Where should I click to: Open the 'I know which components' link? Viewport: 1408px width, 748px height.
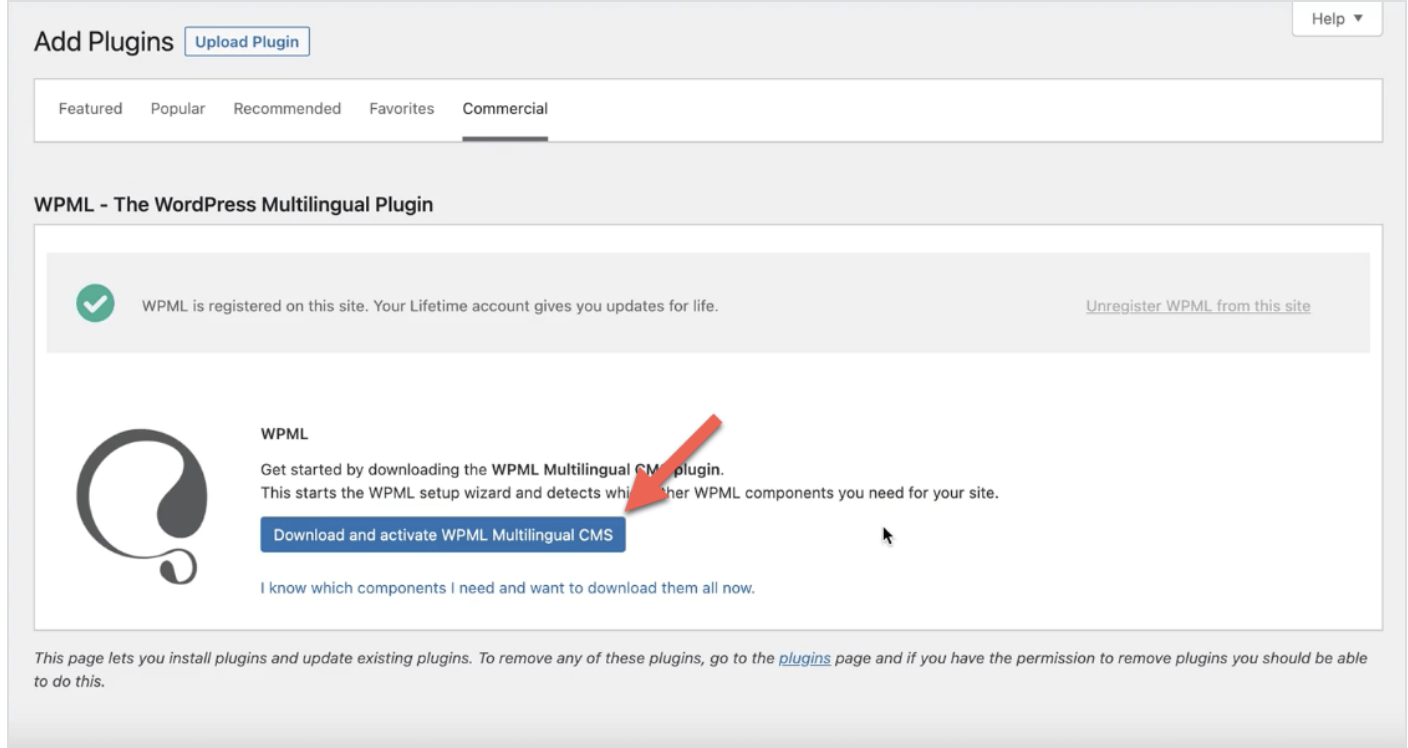[x=507, y=588]
